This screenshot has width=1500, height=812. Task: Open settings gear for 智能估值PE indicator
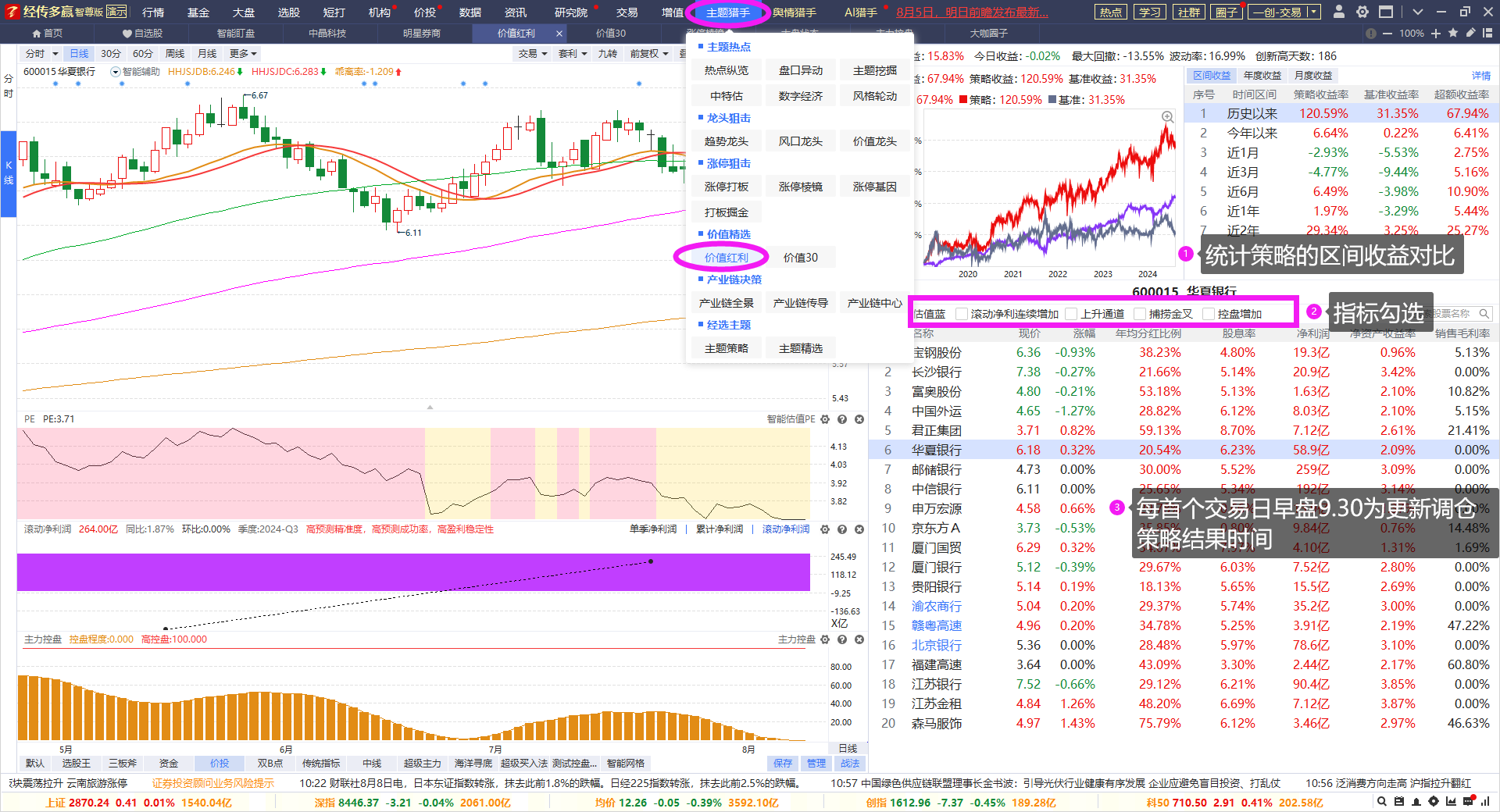[x=825, y=419]
